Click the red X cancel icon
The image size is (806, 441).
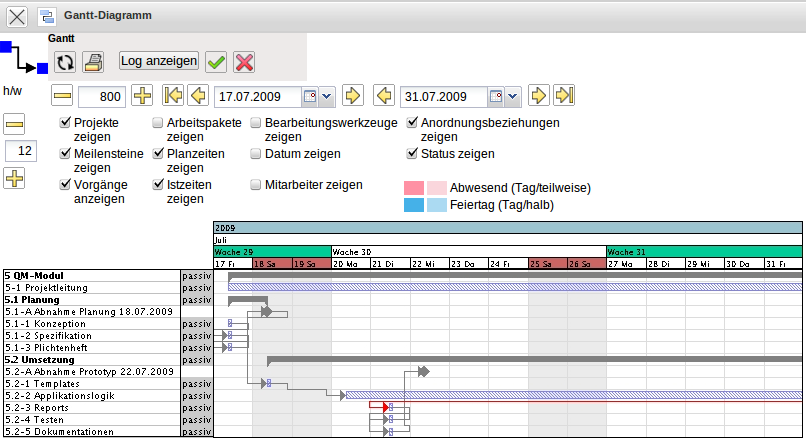(x=244, y=62)
